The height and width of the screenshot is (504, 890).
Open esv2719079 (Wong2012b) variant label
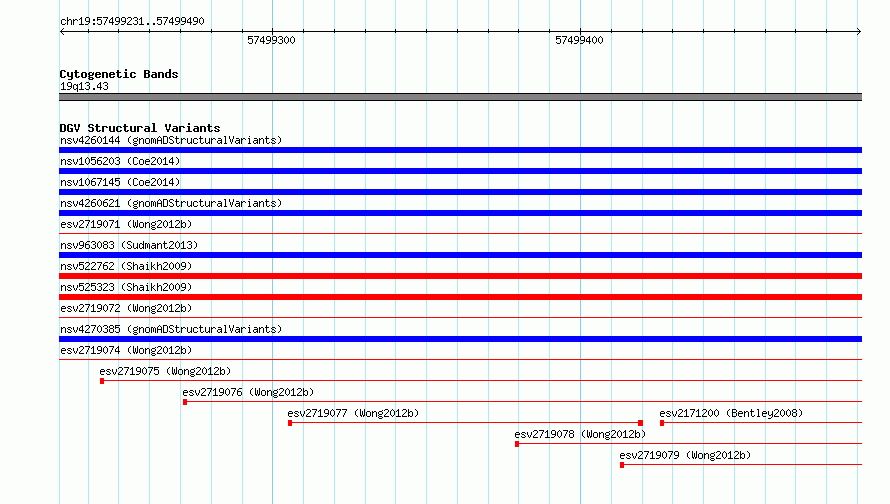click(x=685, y=455)
